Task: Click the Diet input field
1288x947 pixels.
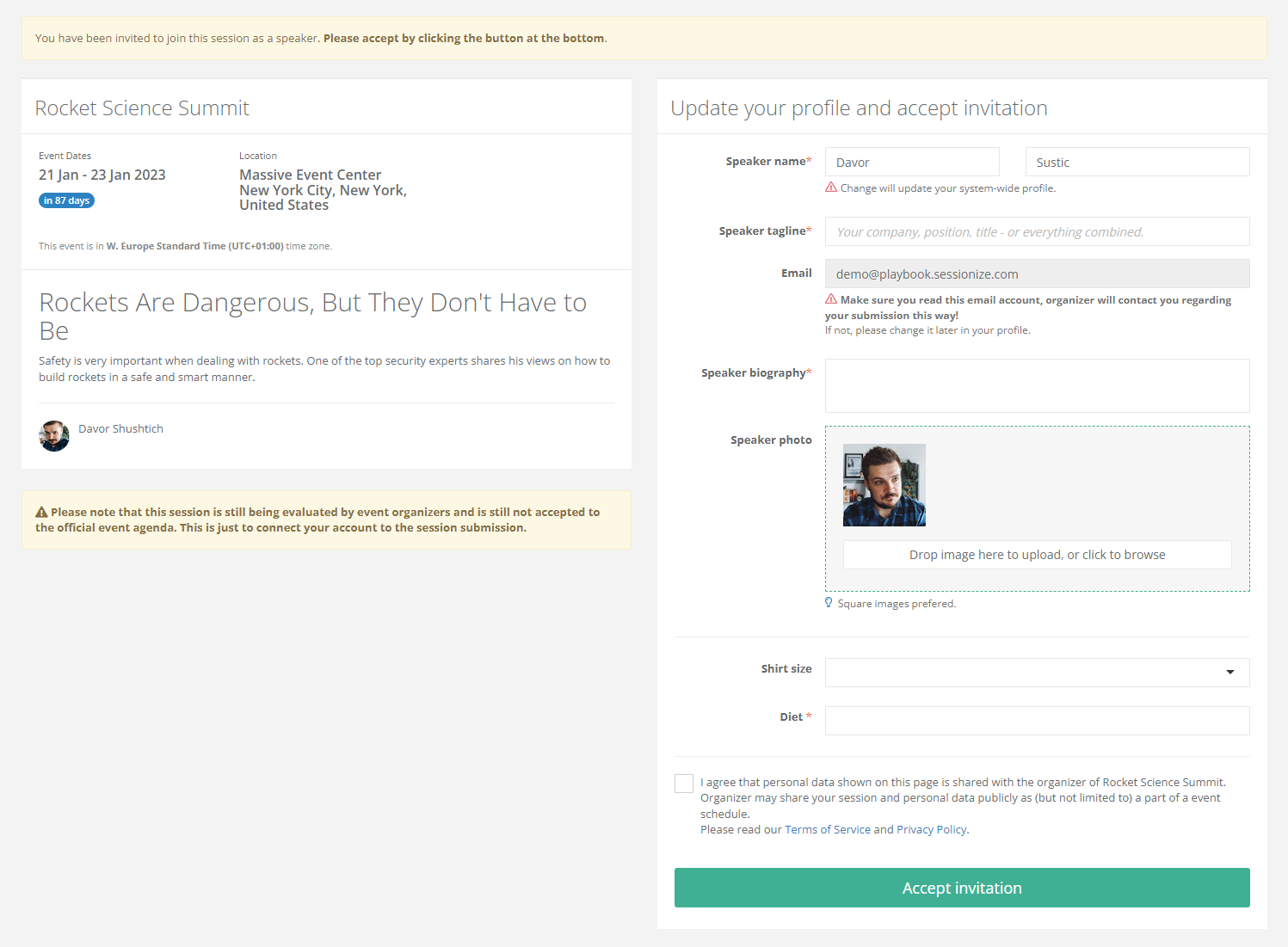Action: (1037, 721)
